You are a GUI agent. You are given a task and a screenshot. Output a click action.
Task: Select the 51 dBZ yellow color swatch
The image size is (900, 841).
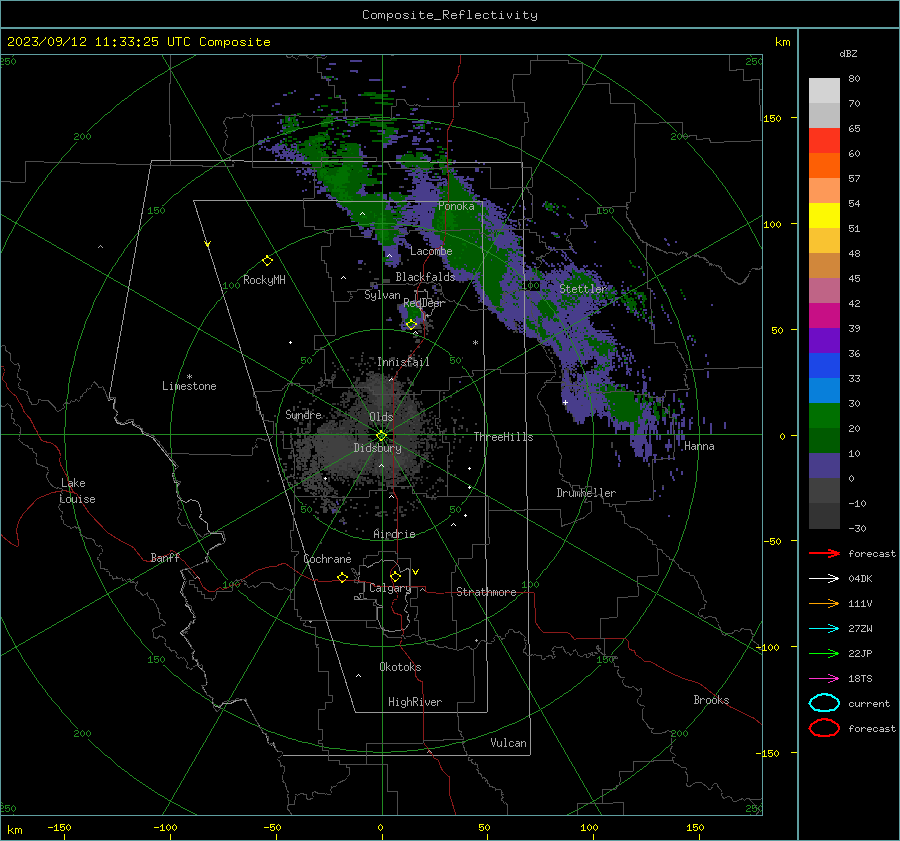(x=824, y=216)
